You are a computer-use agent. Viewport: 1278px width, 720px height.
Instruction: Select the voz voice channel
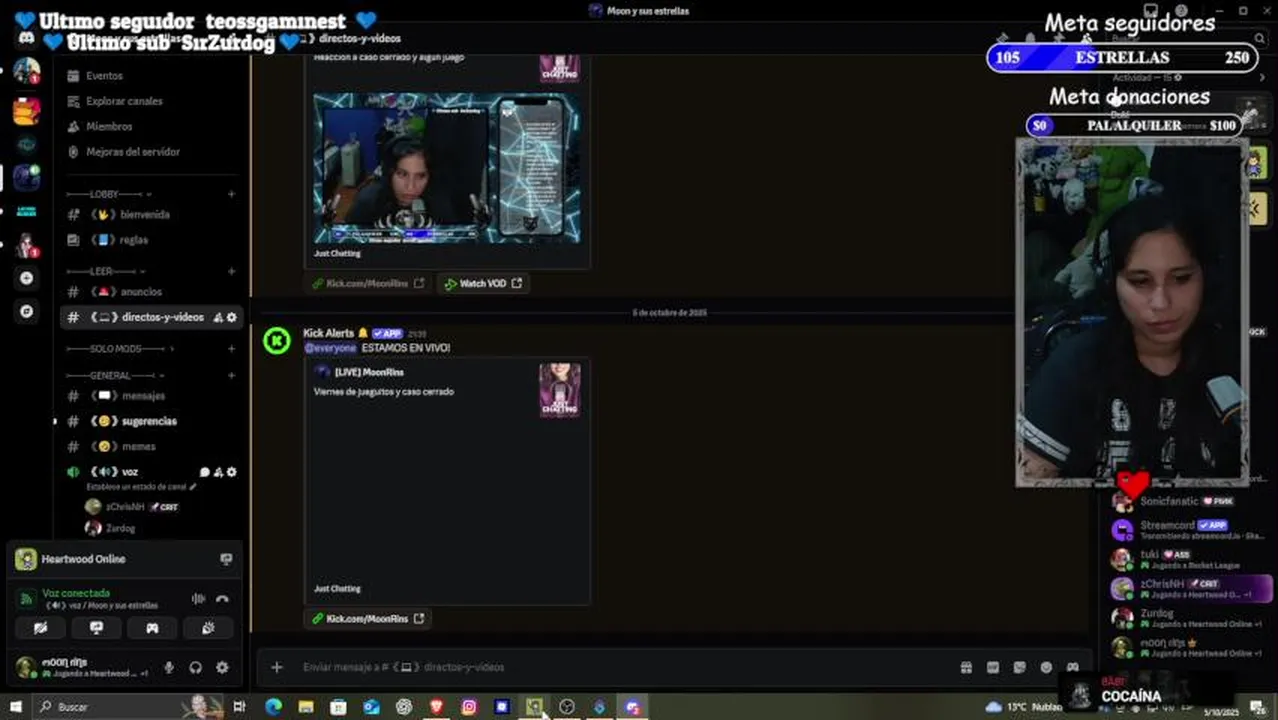(129, 472)
